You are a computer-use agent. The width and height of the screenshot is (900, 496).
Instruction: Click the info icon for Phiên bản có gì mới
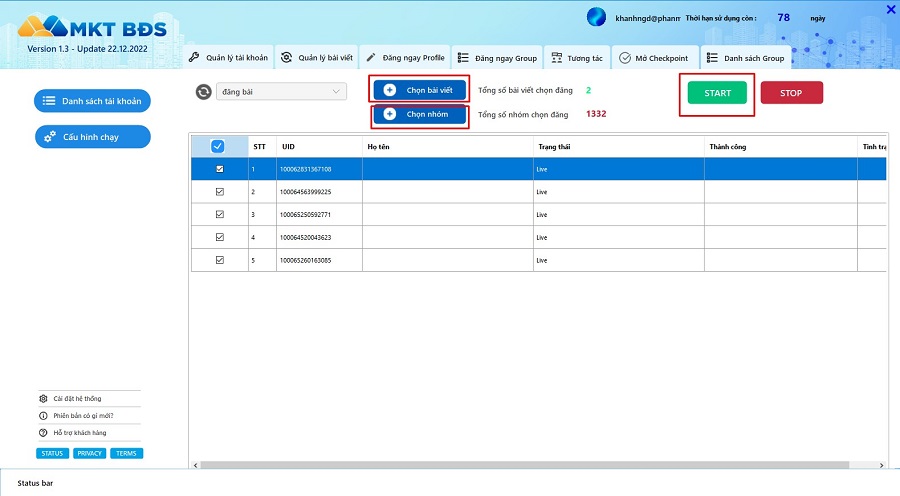[43, 416]
